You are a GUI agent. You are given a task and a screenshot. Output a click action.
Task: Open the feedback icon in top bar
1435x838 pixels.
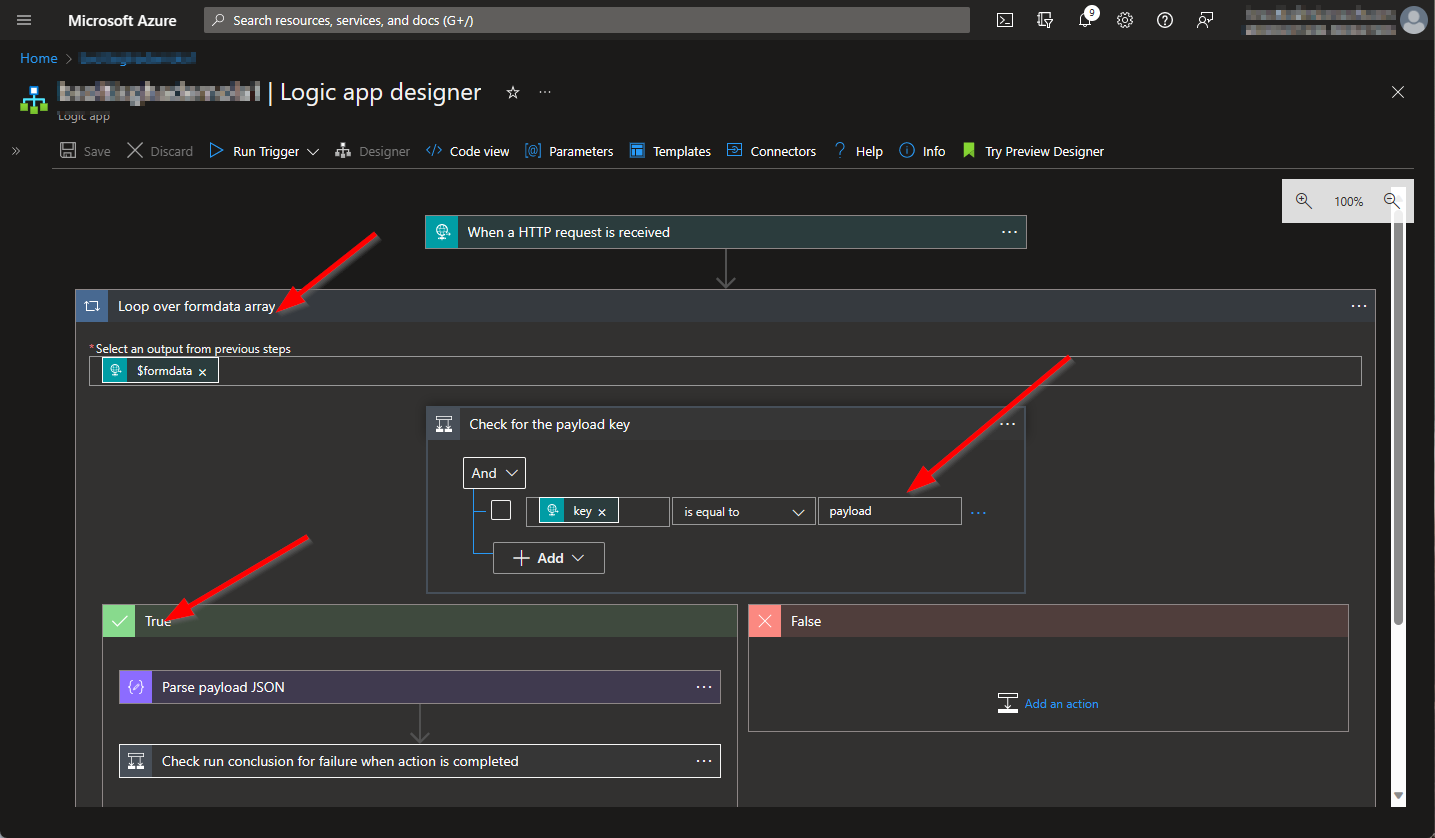point(1205,20)
